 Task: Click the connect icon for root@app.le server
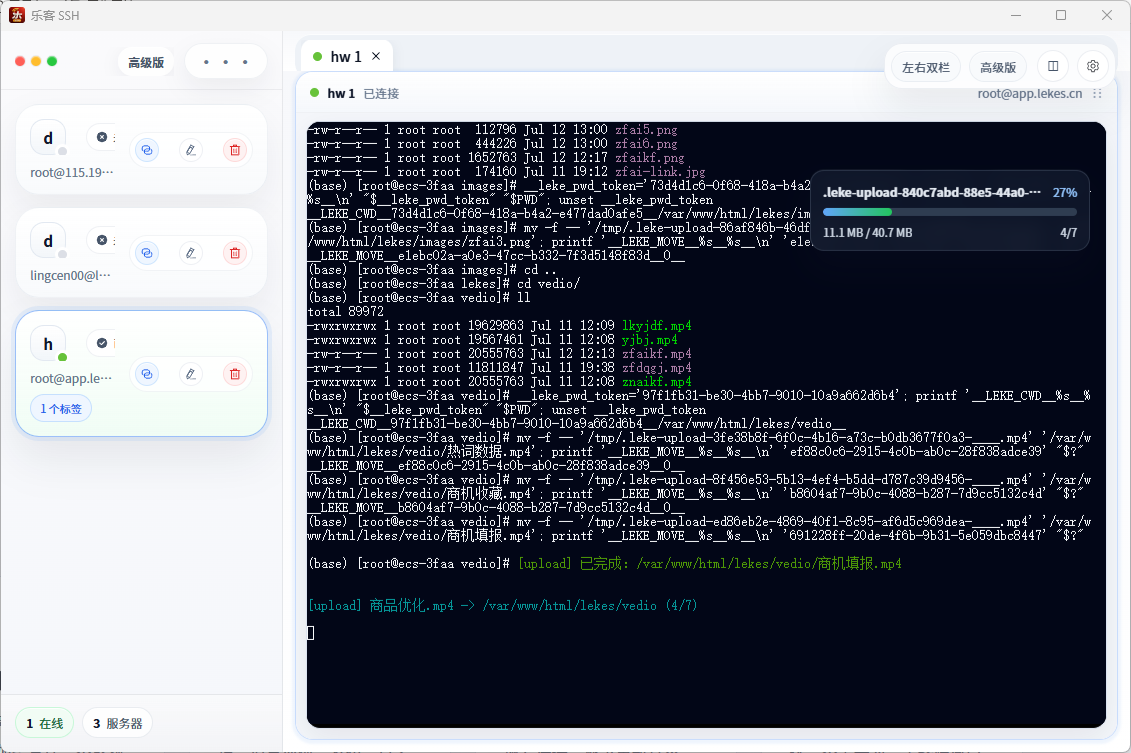click(146, 374)
